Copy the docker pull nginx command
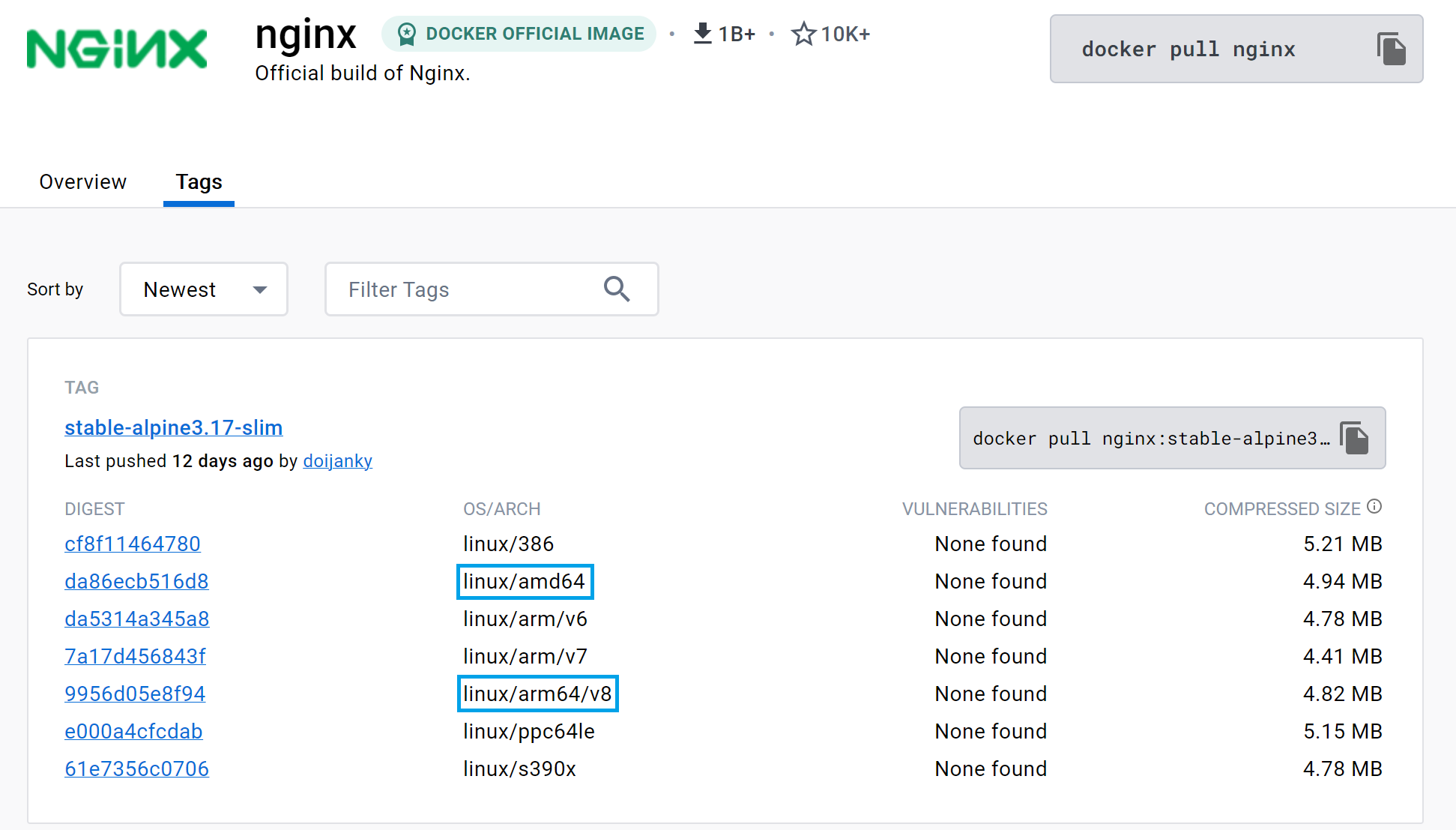The height and width of the screenshot is (830, 1456). (x=1391, y=49)
